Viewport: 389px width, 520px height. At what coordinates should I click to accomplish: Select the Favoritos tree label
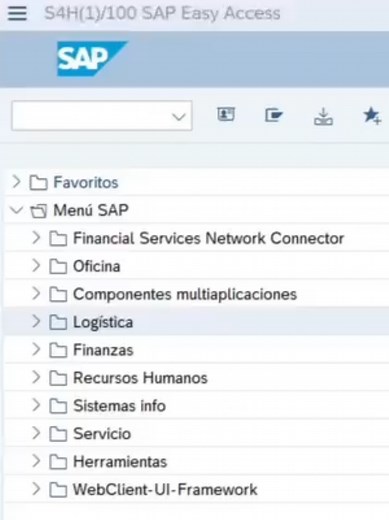86,183
